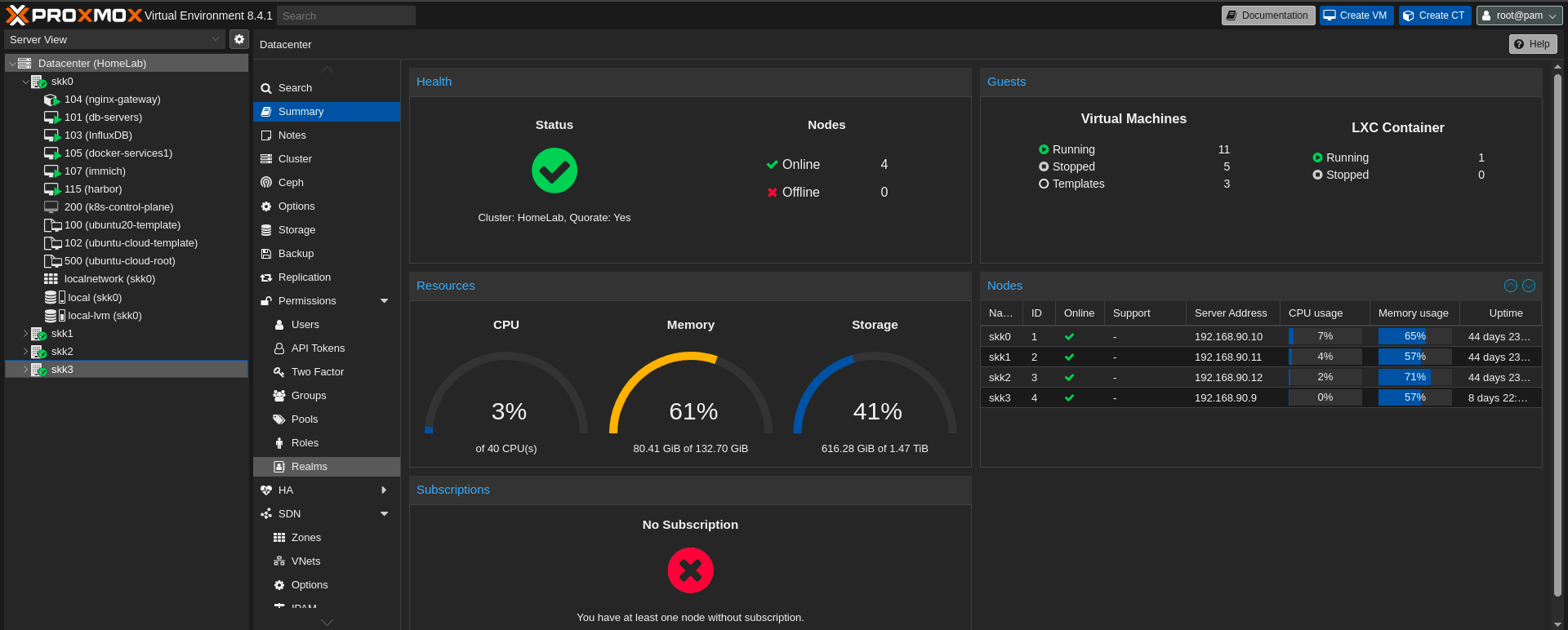The width and height of the screenshot is (1568, 630).
Task: Click the Realms icon
Action: (x=279, y=467)
